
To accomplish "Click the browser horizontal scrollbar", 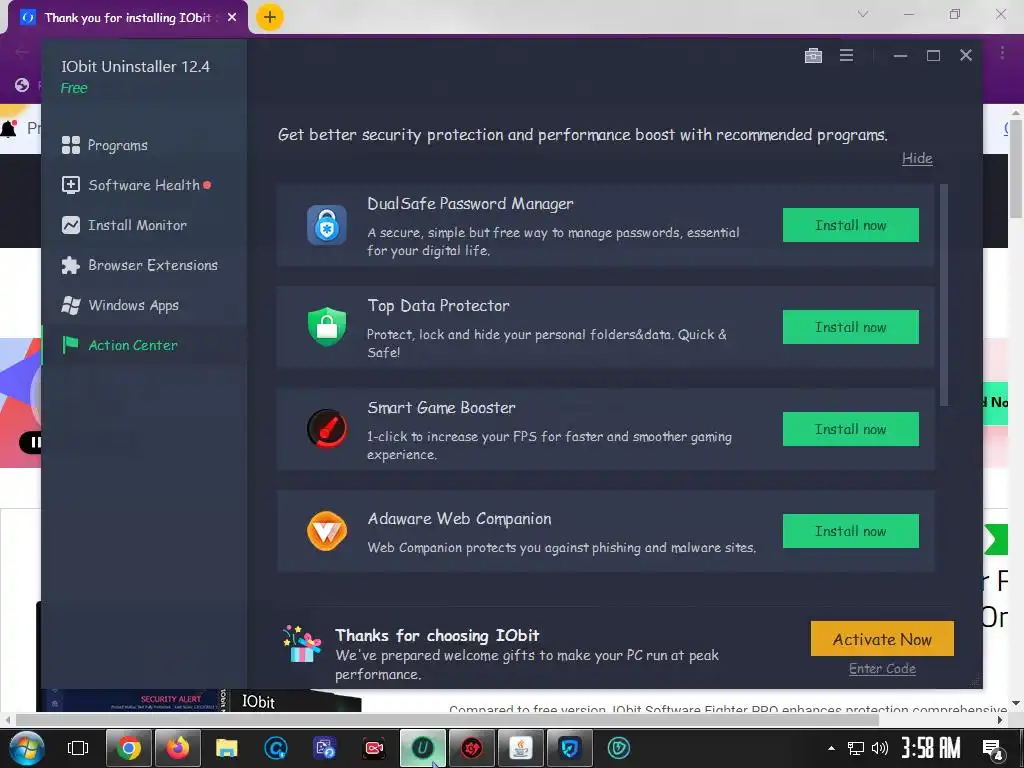I will [447, 720].
